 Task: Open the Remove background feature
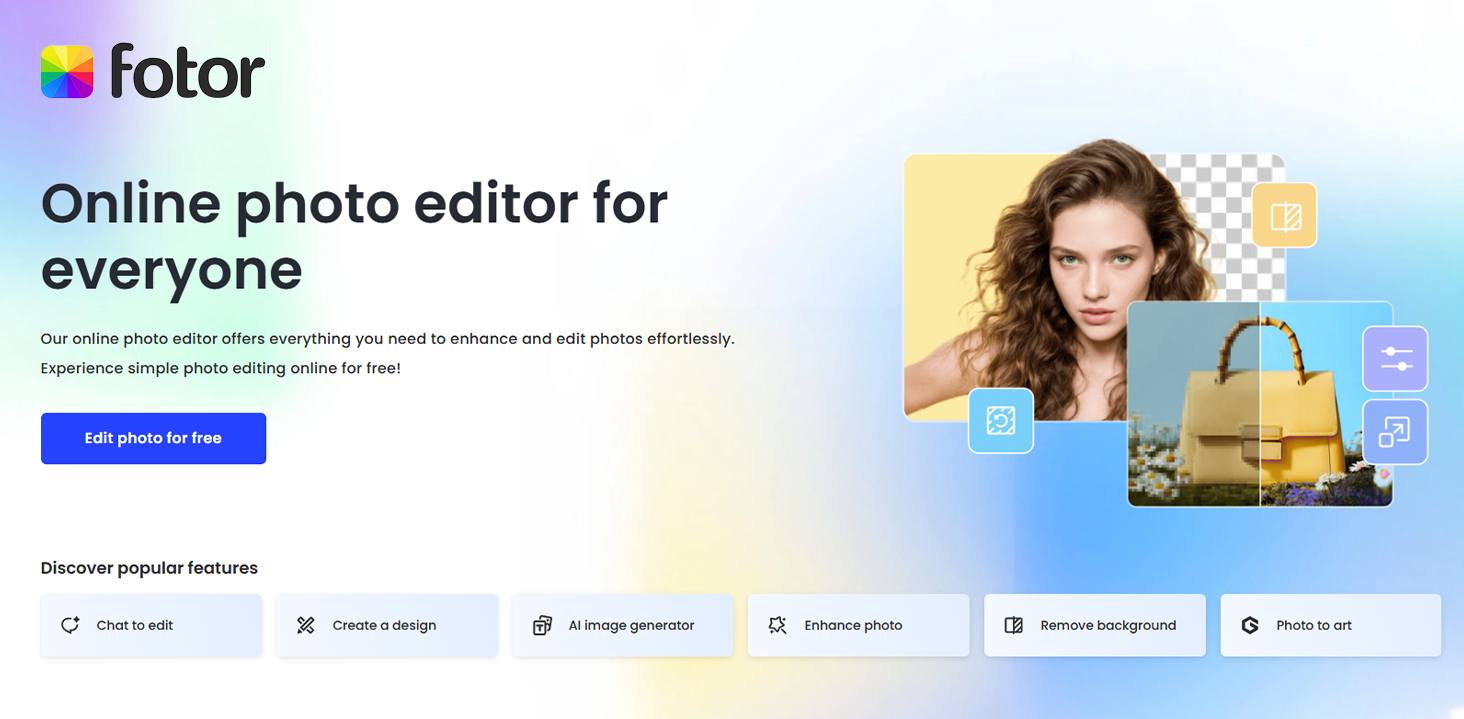1094,624
